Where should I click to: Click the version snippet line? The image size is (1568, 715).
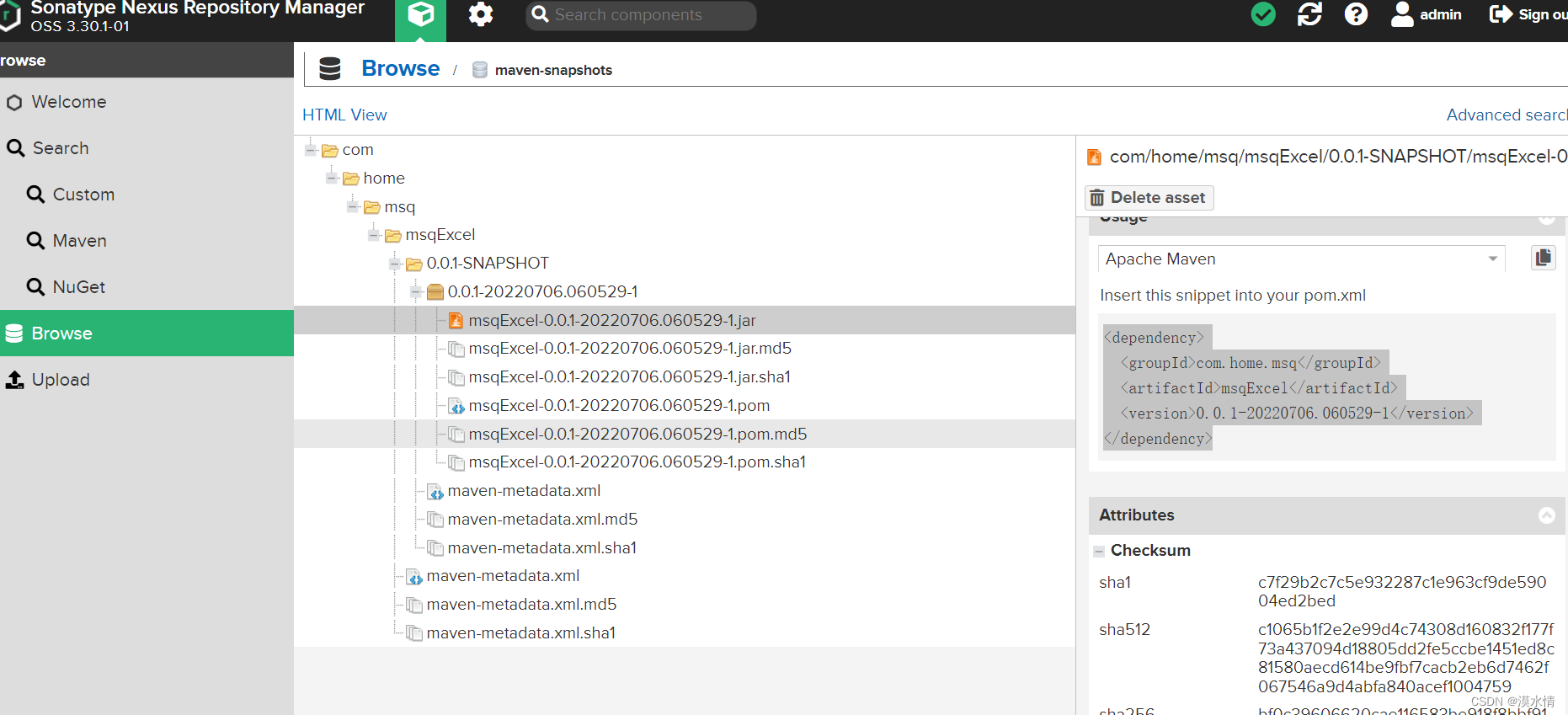pos(1297,414)
